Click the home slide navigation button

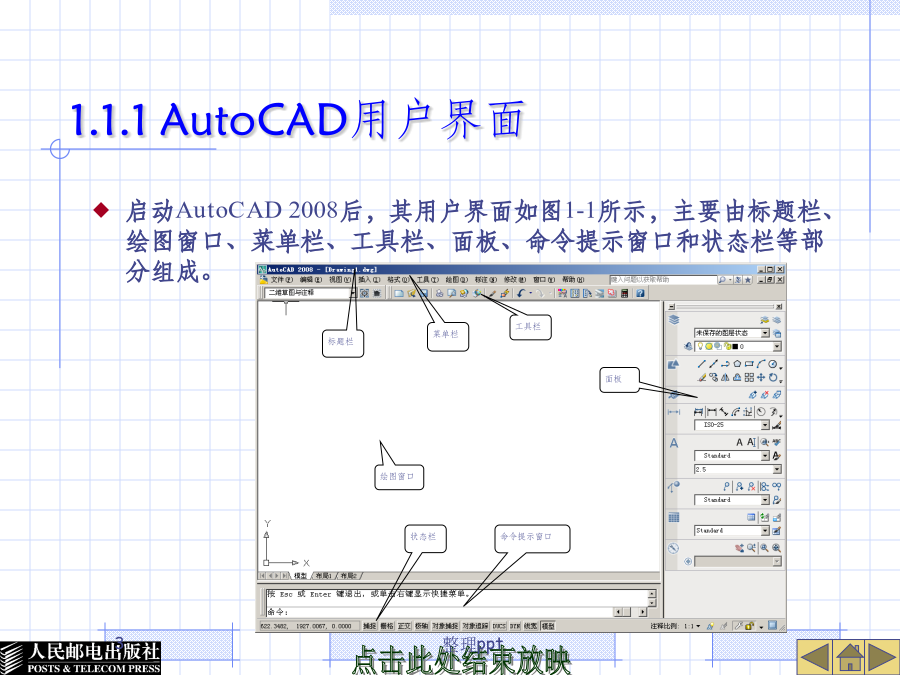pos(850,657)
